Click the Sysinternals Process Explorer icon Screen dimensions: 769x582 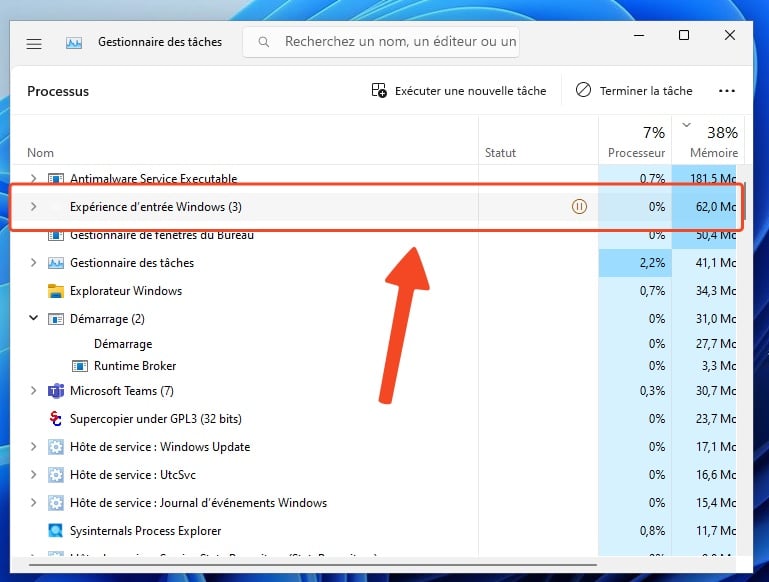pyautogui.click(x=55, y=531)
